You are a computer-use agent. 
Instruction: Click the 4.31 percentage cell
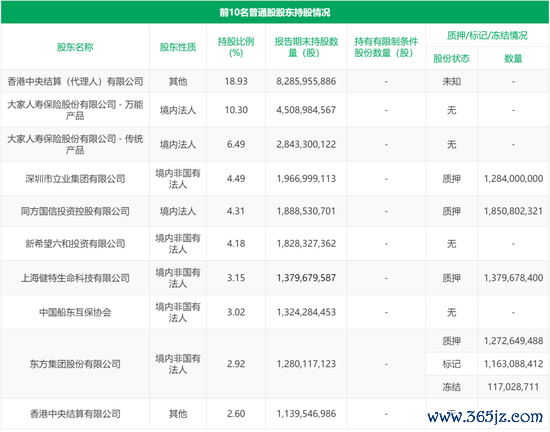click(x=236, y=211)
